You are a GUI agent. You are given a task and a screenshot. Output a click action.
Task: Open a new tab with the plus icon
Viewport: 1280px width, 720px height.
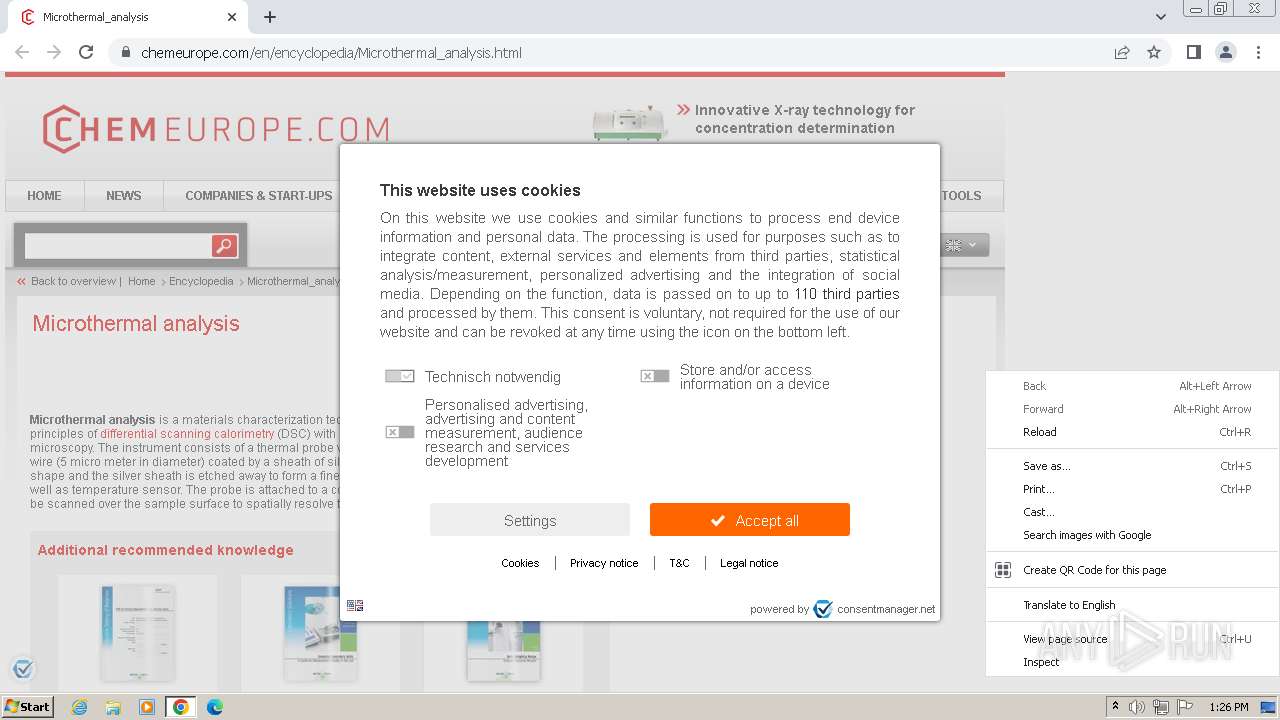coord(270,17)
